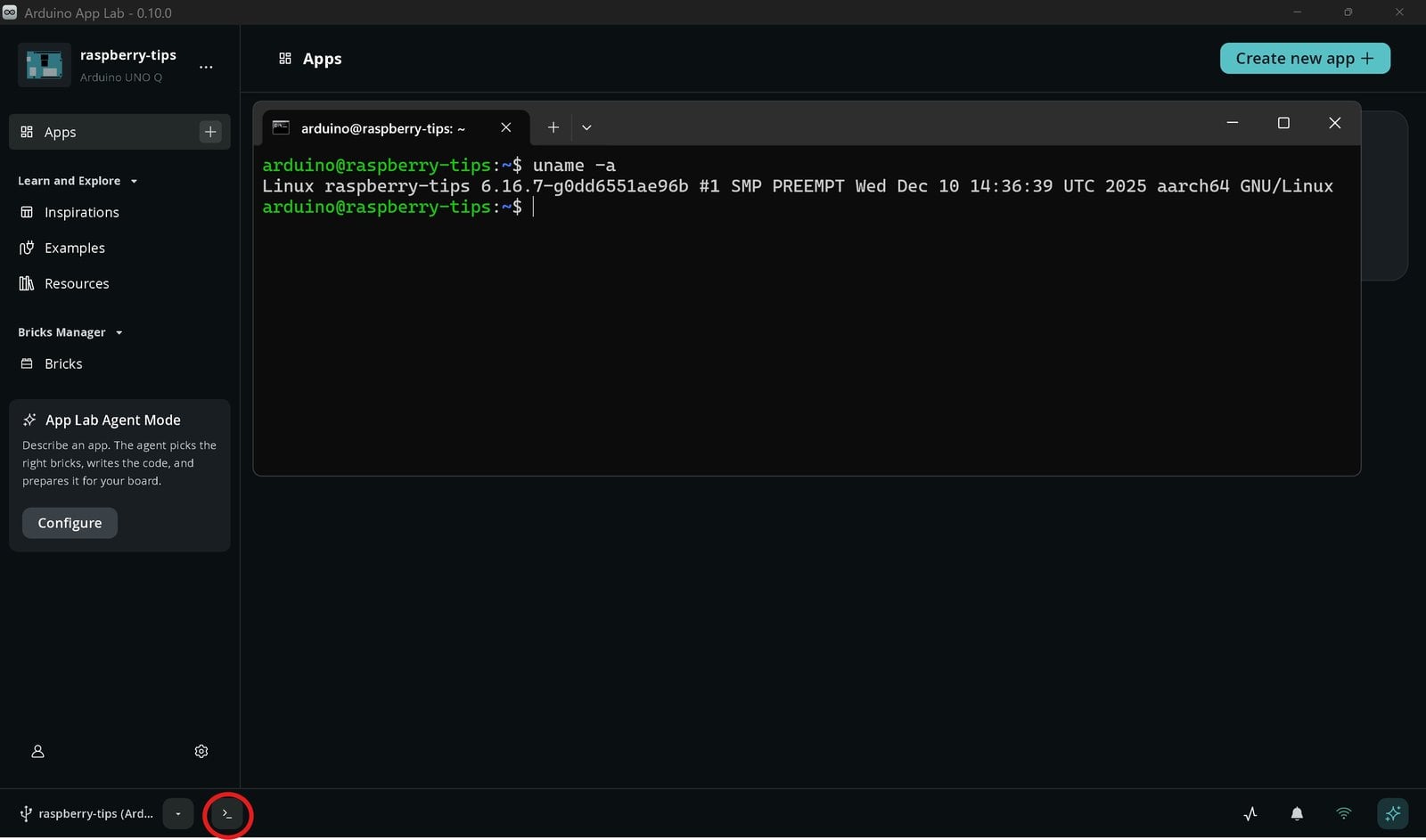Click the Arduino App Lab title bar icon
Image resolution: width=1426 pixels, height=840 pixels.
tap(10, 12)
